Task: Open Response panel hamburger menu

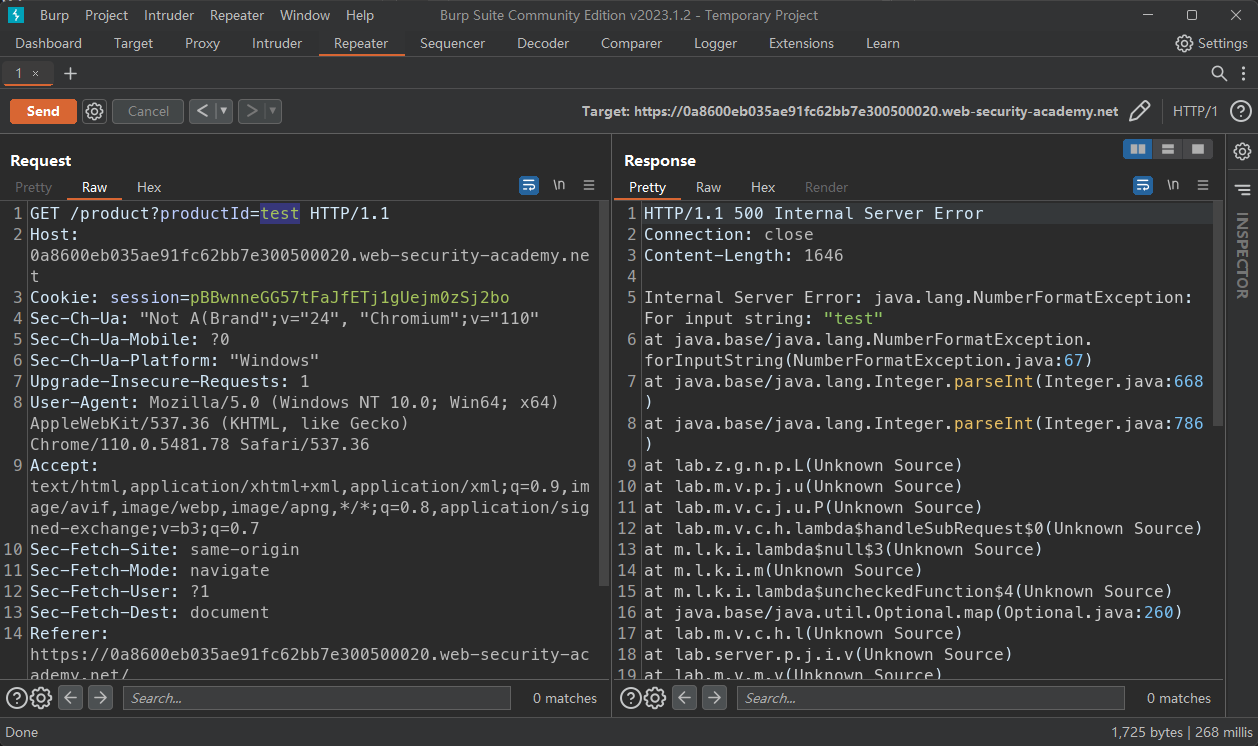Action: pyautogui.click(x=1203, y=185)
